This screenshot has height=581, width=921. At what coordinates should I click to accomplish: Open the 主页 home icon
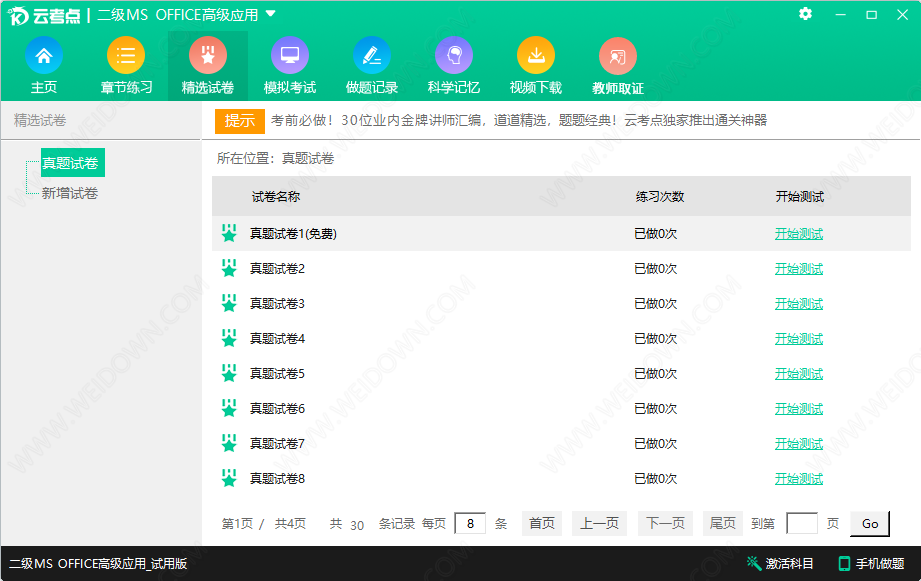pyautogui.click(x=44, y=56)
